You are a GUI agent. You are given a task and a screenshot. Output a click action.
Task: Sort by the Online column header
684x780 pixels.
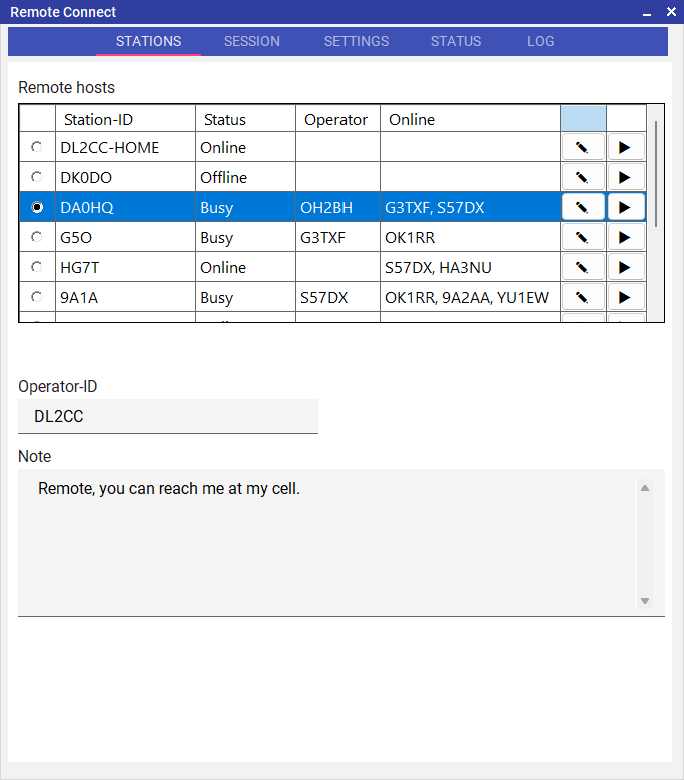(x=471, y=119)
